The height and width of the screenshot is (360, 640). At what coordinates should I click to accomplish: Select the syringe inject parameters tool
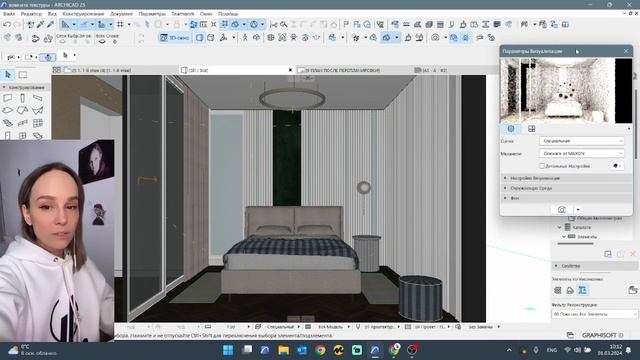tap(50, 25)
